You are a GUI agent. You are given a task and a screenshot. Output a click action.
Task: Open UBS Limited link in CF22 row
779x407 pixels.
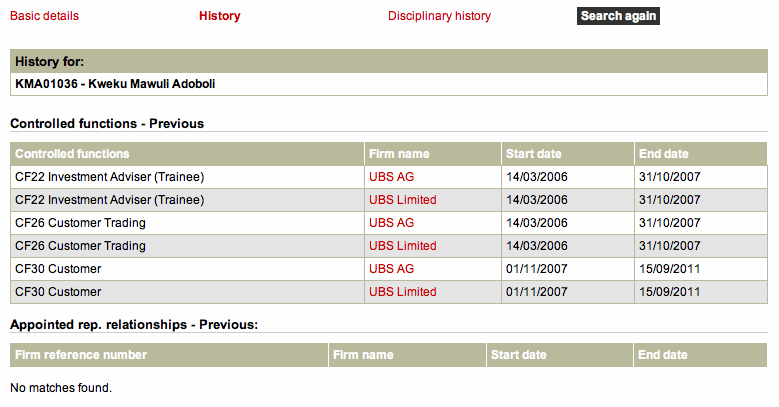402,200
